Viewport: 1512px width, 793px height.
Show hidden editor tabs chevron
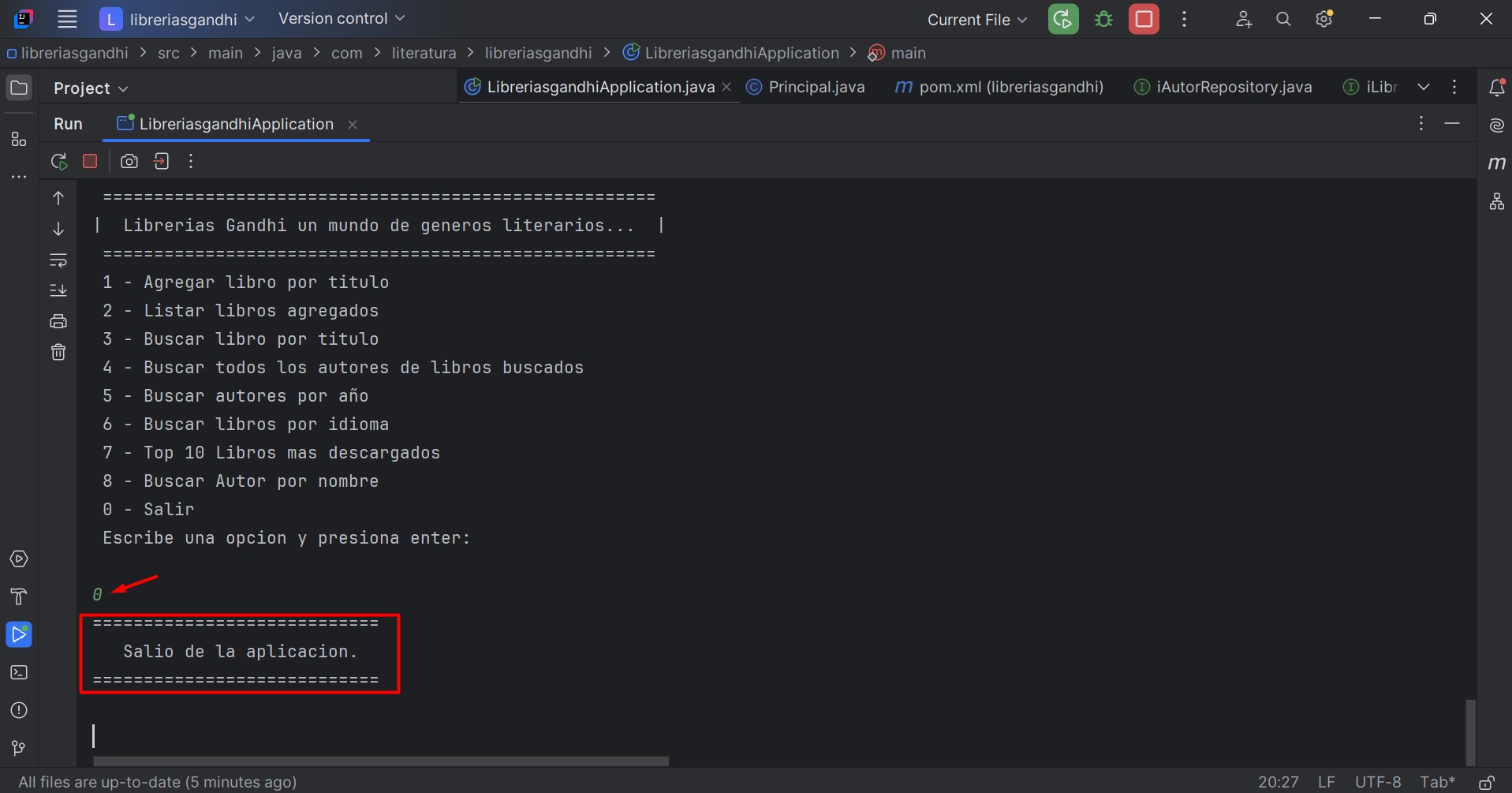click(1424, 87)
